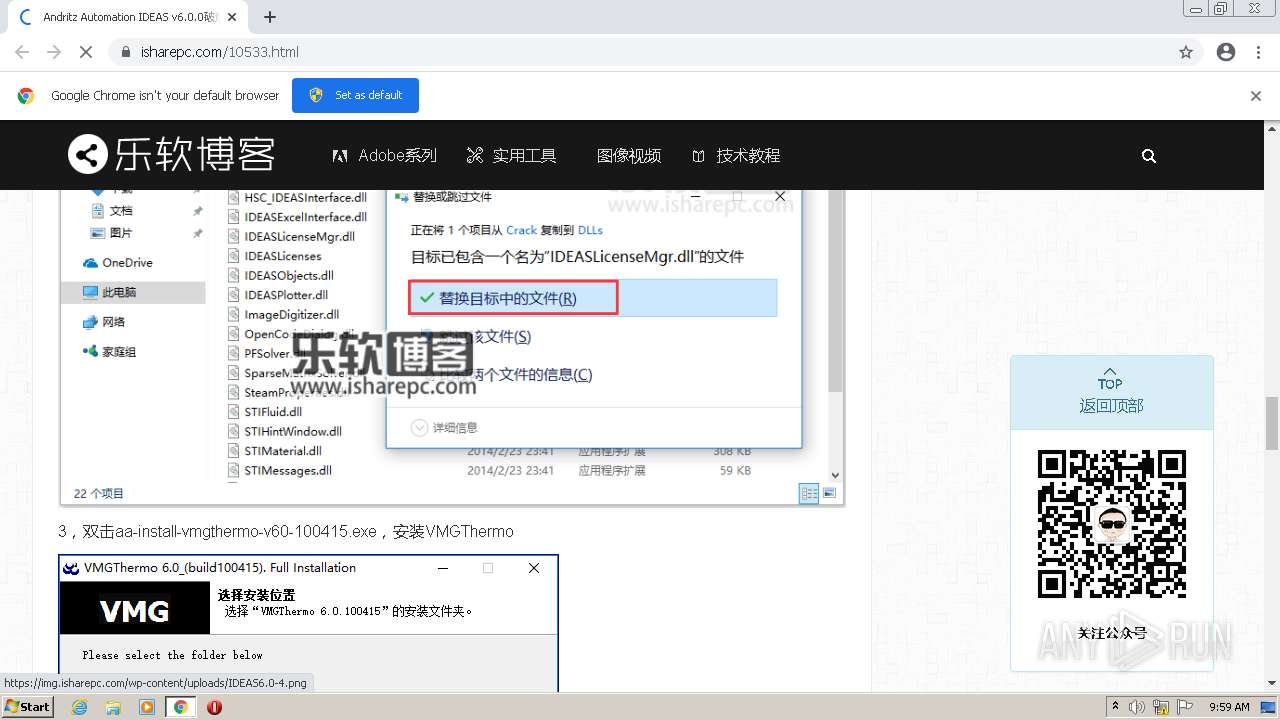
Task: Click the address bar URL
Action: tap(220, 52)
